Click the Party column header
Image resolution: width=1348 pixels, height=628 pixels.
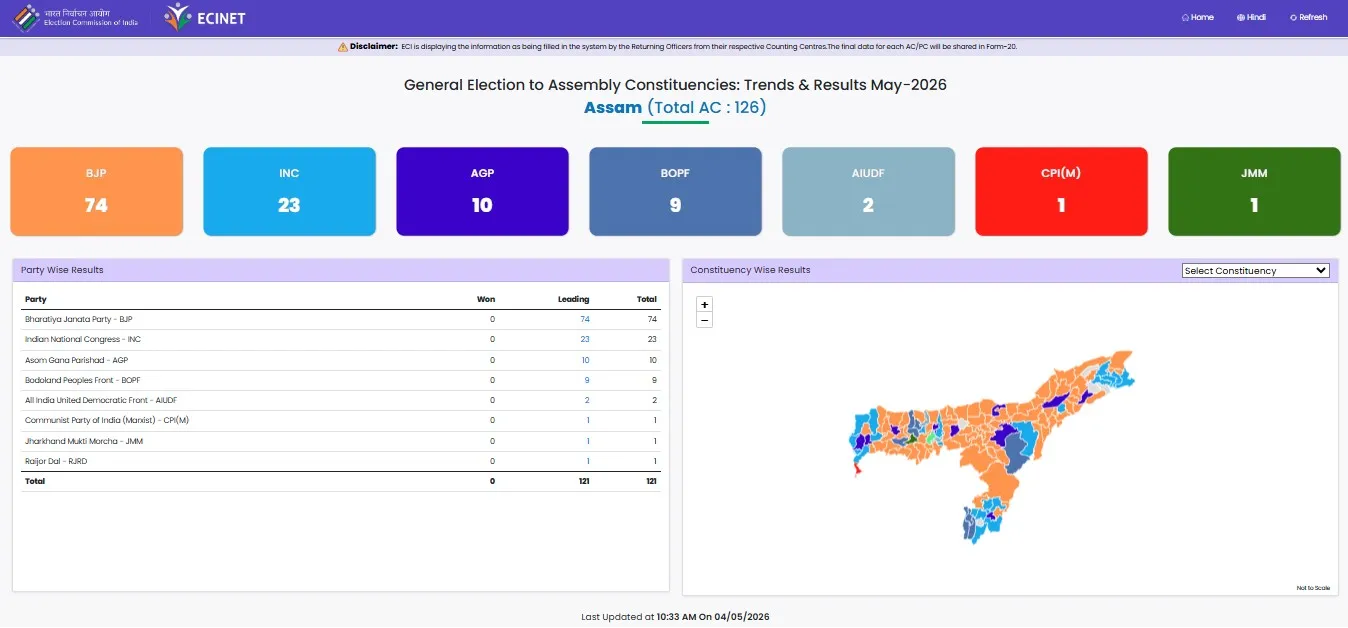click(x=36, y=299)
